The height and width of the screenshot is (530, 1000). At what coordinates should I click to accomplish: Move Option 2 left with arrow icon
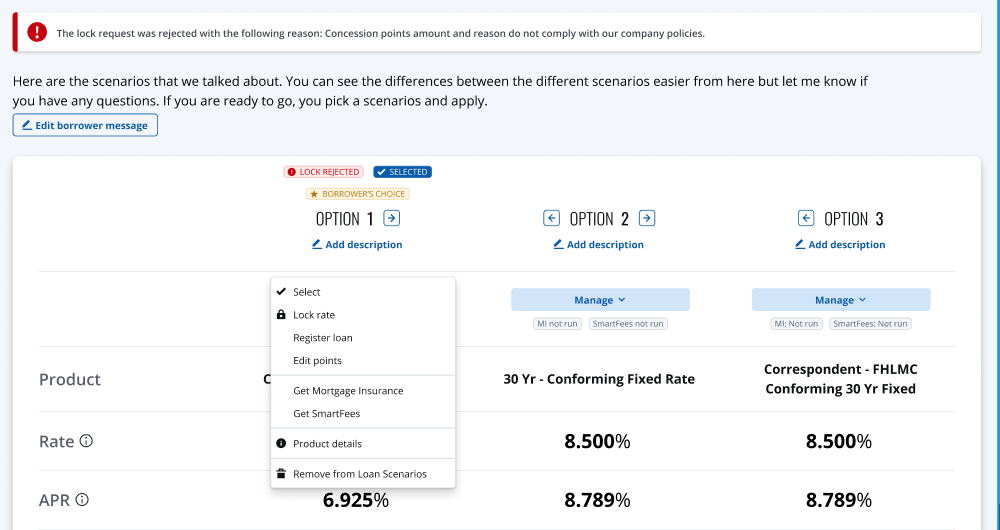(551, 218)
